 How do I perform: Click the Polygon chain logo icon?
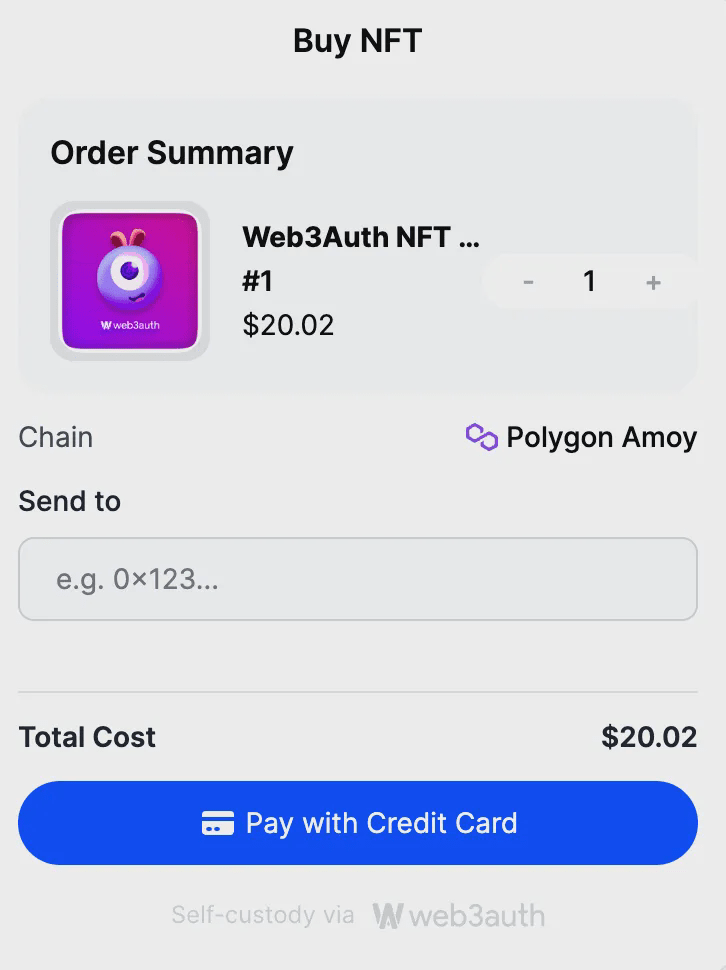[x=481, y=437]
